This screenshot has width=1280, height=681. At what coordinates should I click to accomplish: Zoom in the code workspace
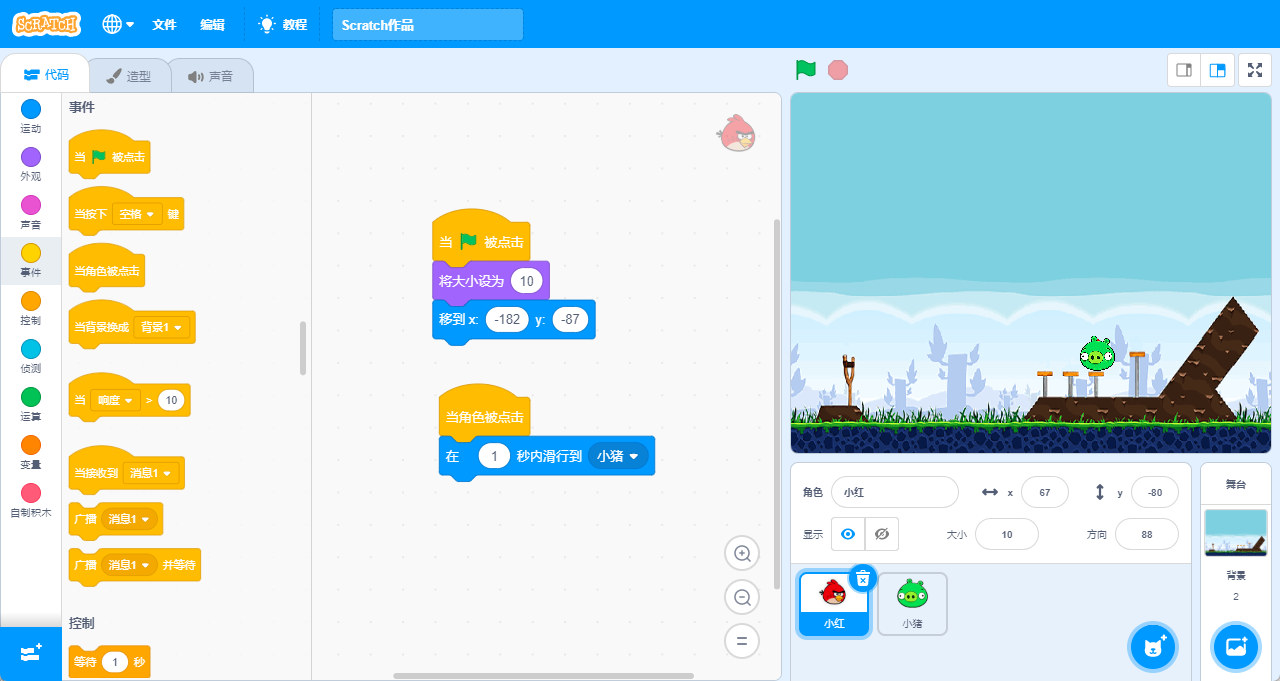point(742,553)
